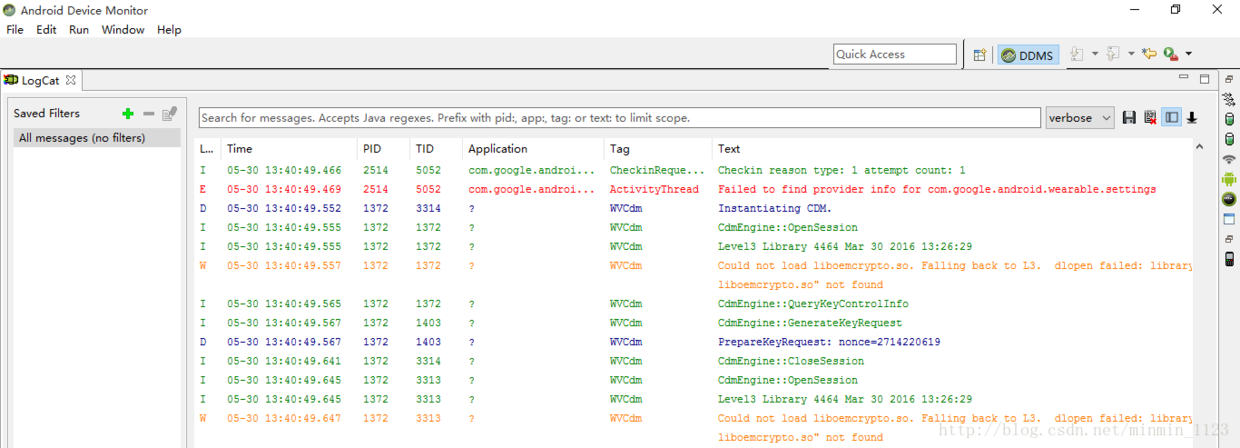Click the Quick Access search box

click(895, 54)
